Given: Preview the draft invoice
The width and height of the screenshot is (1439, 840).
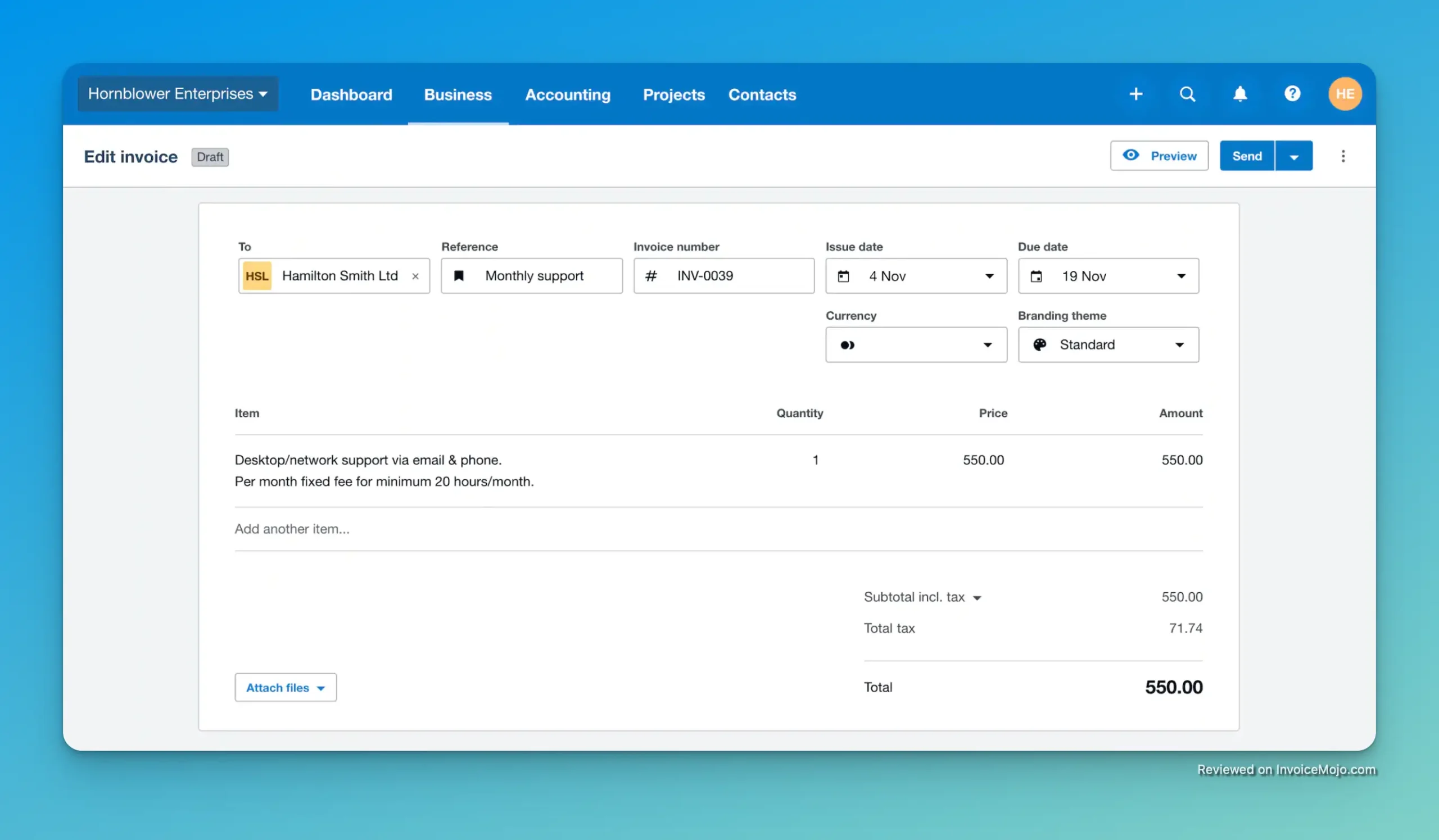Looking at the screenshot, I should coord(1159,155).
